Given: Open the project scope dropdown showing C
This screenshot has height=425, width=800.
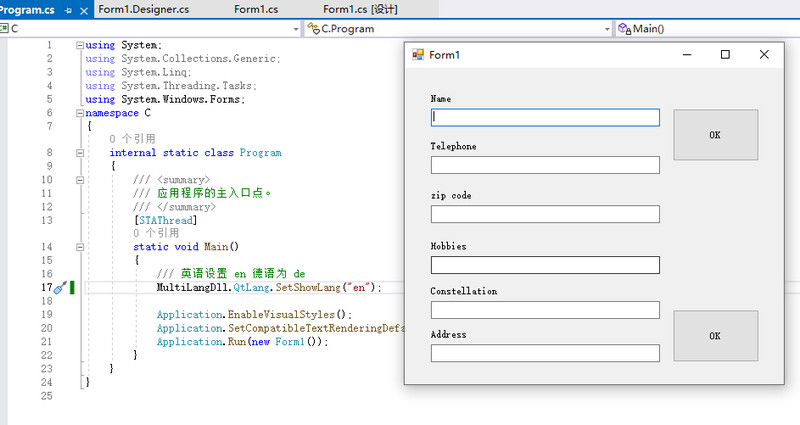Looking at the screenshot, I should point(296,29).
